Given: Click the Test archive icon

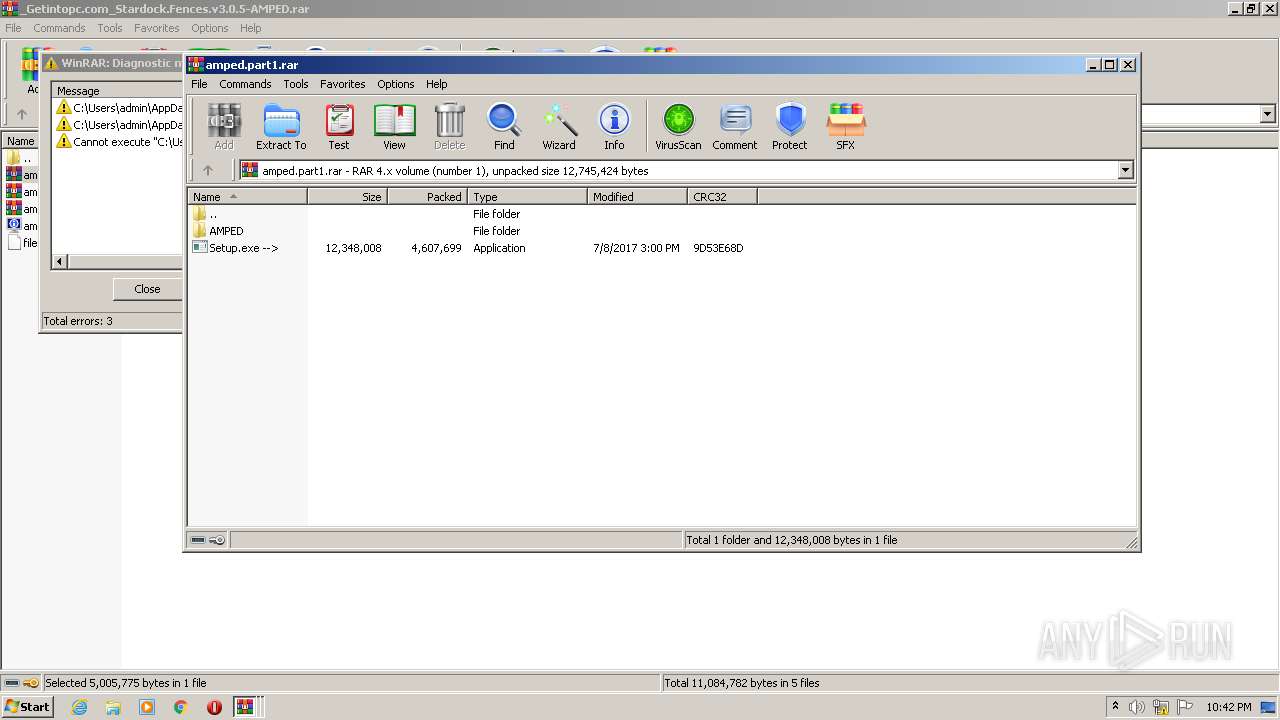Looking at the screenshot, I should 339,127.
